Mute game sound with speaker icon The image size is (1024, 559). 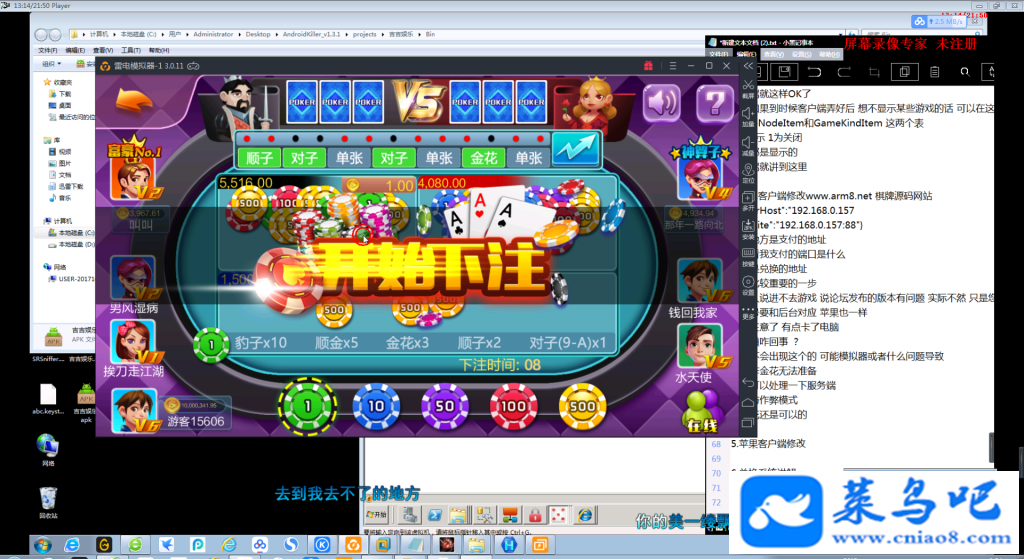tap(662, 103)
